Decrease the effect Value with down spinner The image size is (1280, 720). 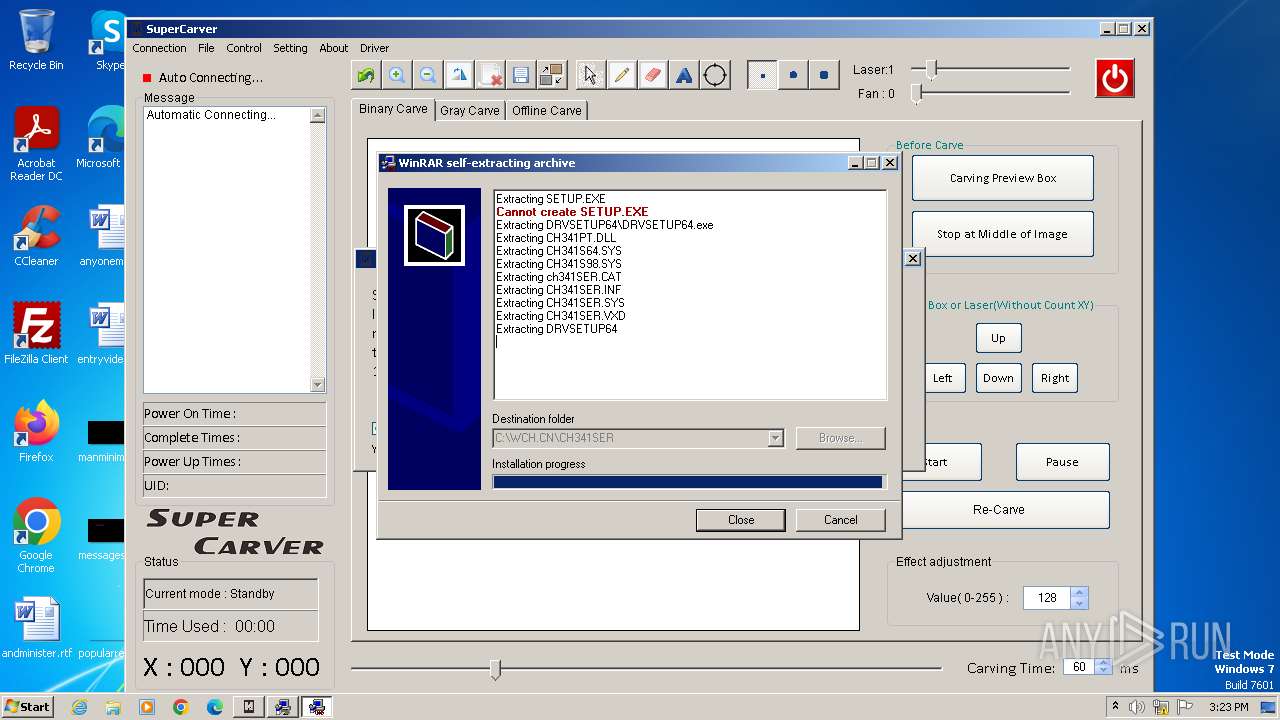(x=1078, y=604)
